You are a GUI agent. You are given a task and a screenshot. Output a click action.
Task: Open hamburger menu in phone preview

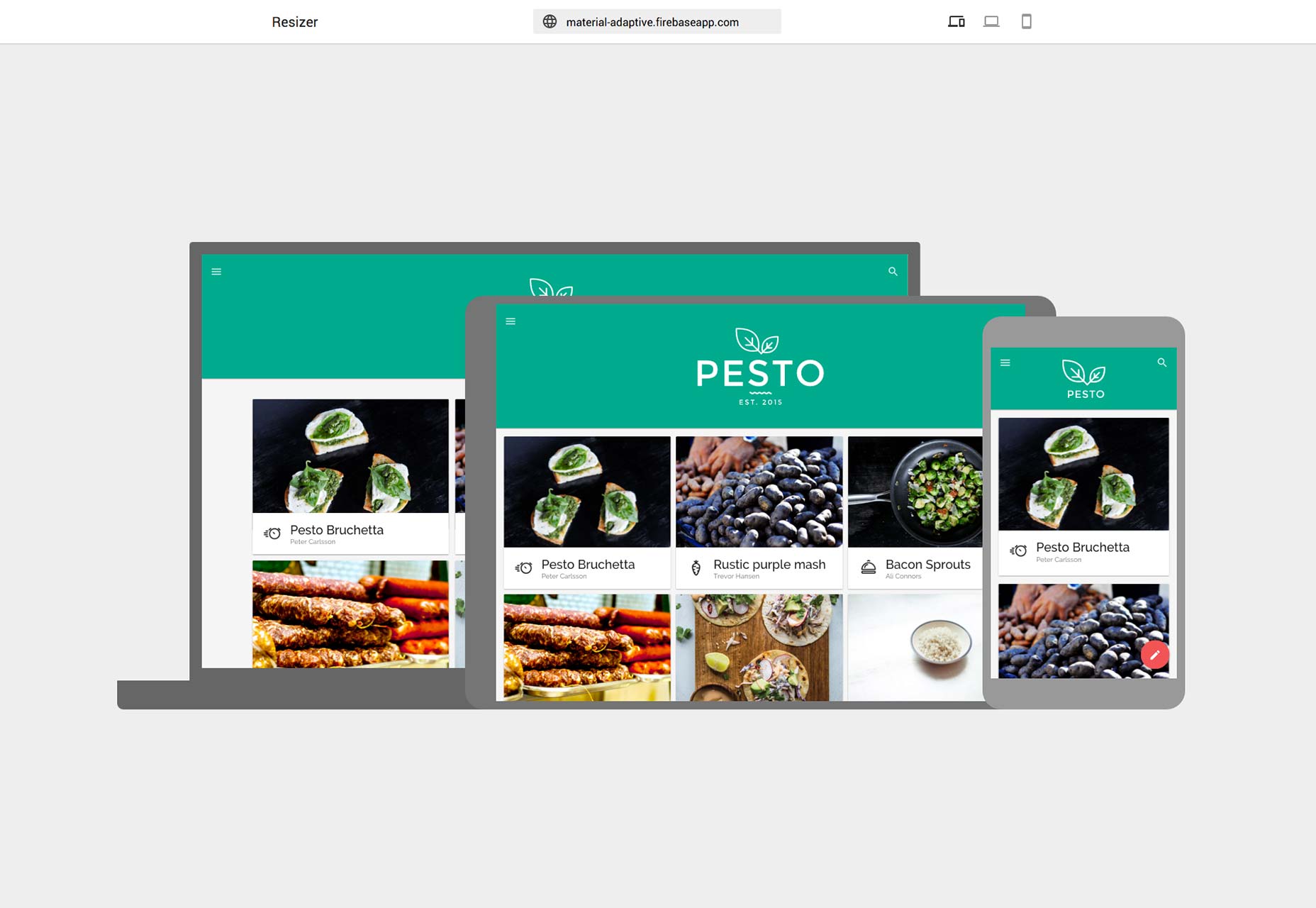click(1005, 362)
